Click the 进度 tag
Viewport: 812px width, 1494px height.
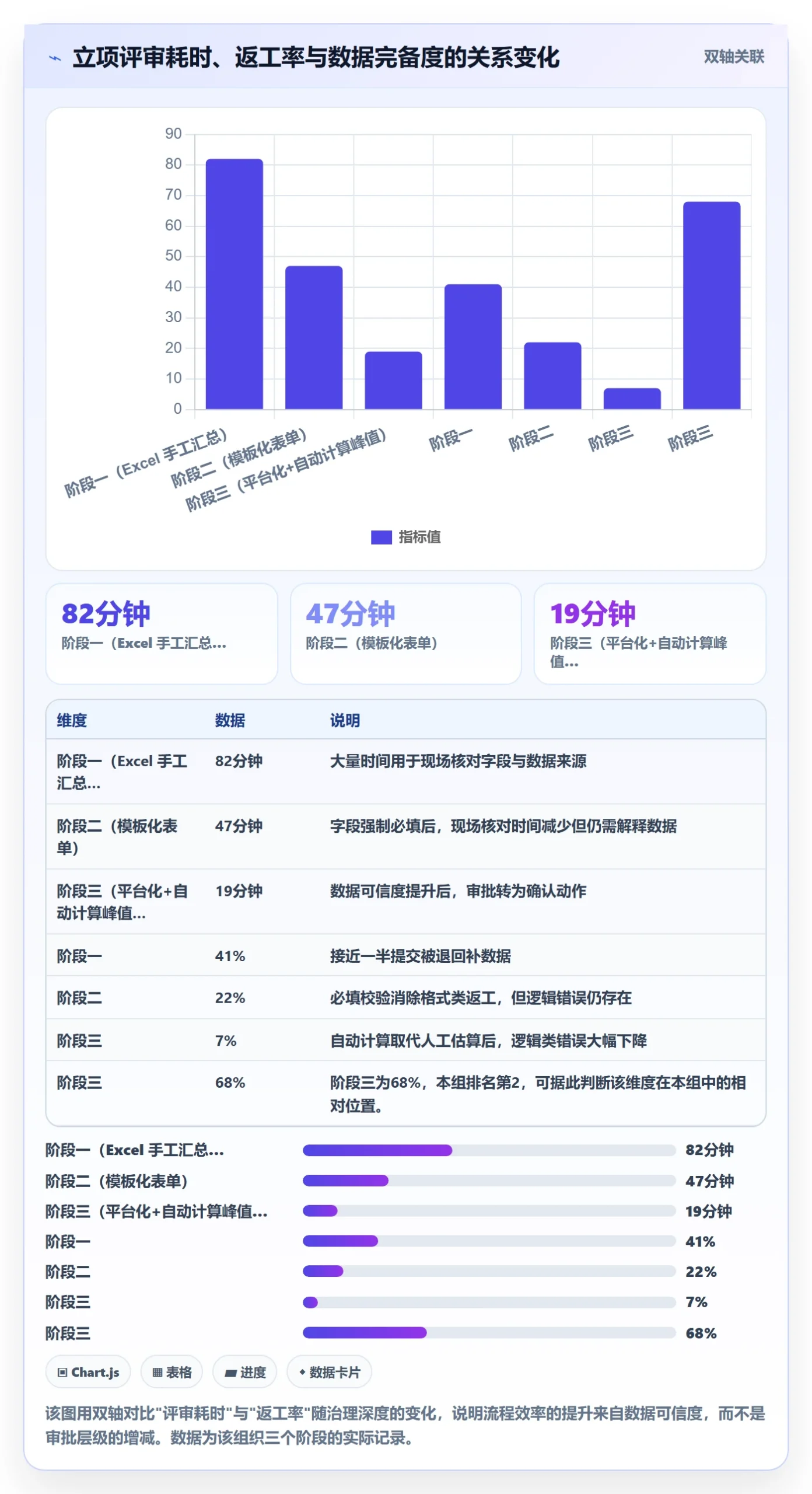[x=244, y=1372]
